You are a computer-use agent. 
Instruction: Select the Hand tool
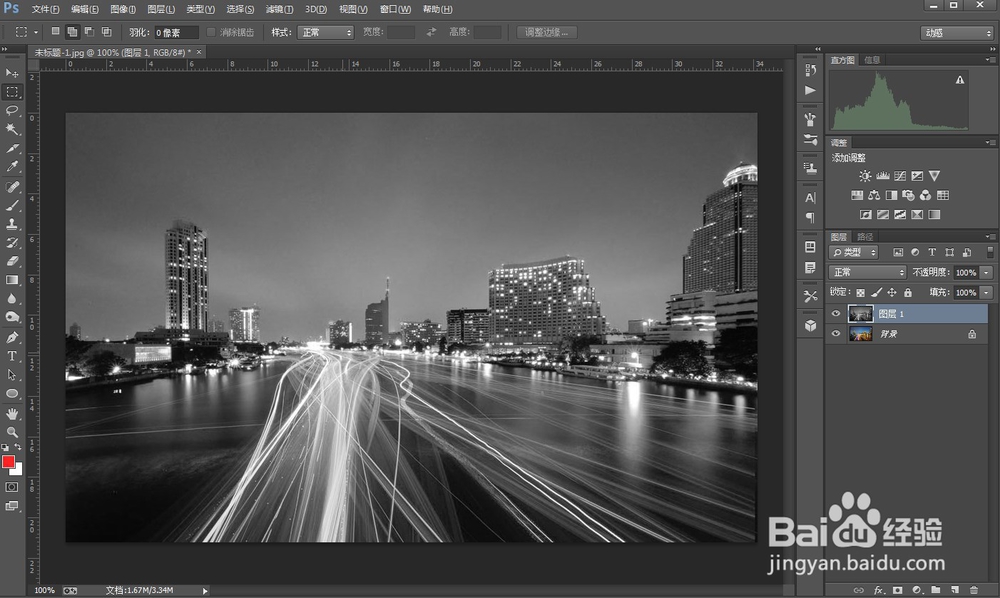[x=11, y=414]
